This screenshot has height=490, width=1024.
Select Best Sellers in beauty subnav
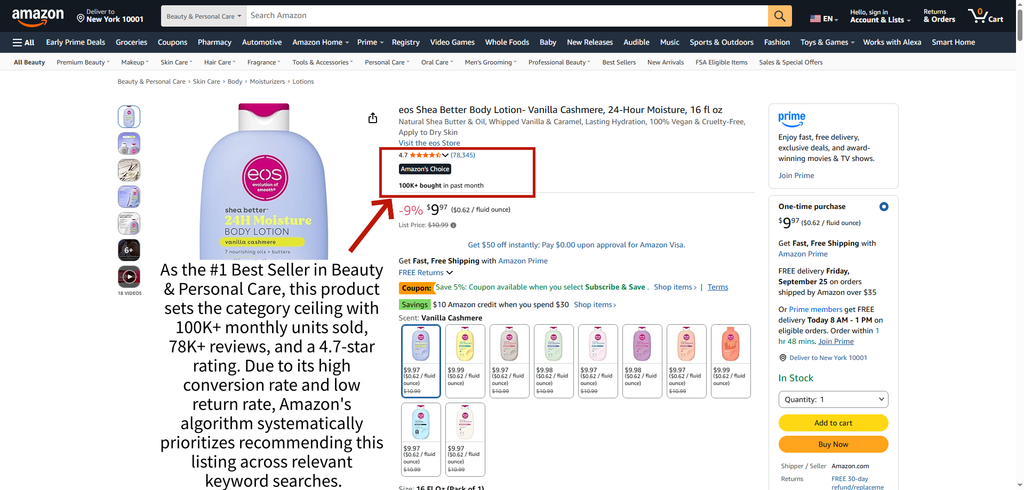(x=618, y=63)
